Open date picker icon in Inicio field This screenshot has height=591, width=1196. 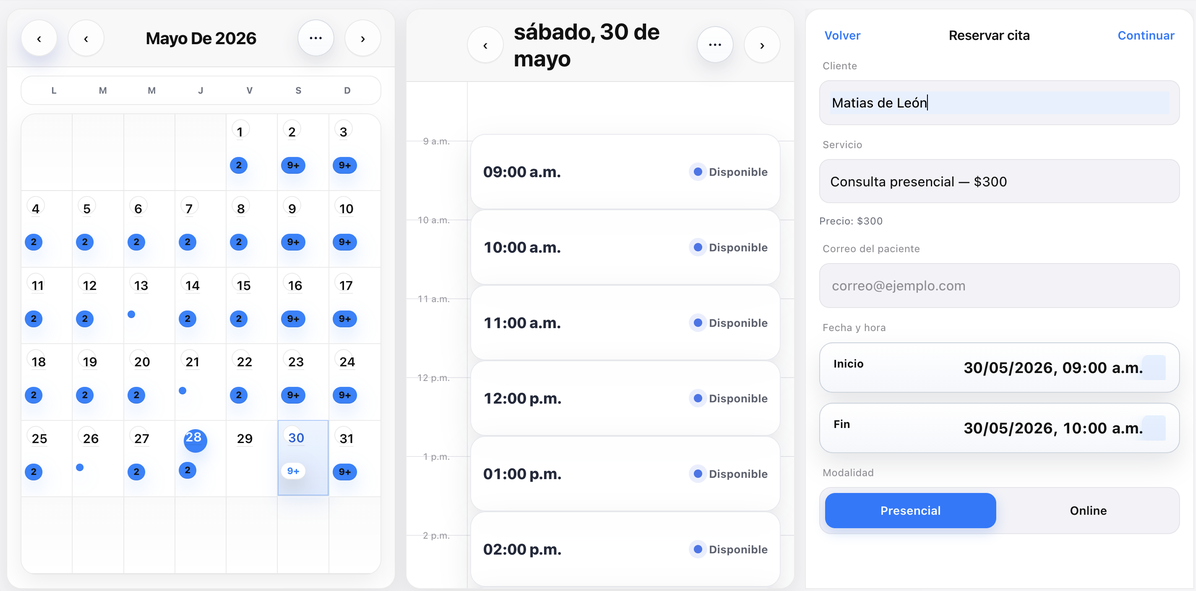[x=1154, y=368]
